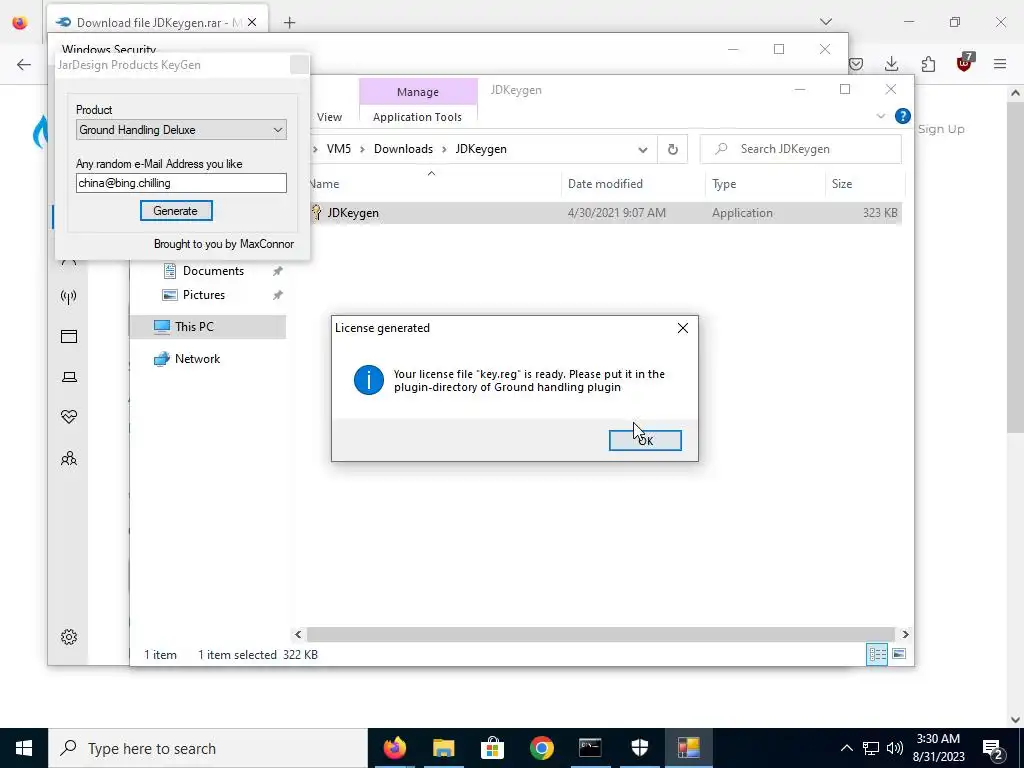Select Documents in the navigation pane

coord(213,271)
